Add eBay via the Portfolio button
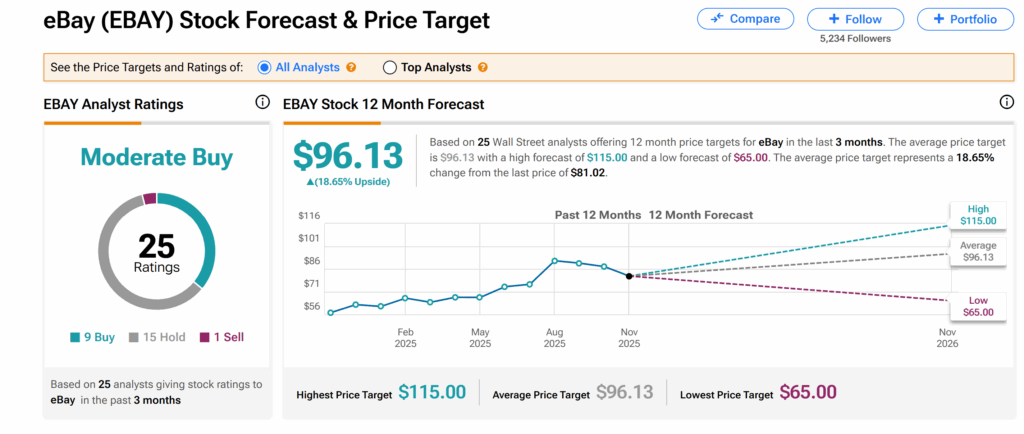The image size is (1024, 434). coord(964,19)
